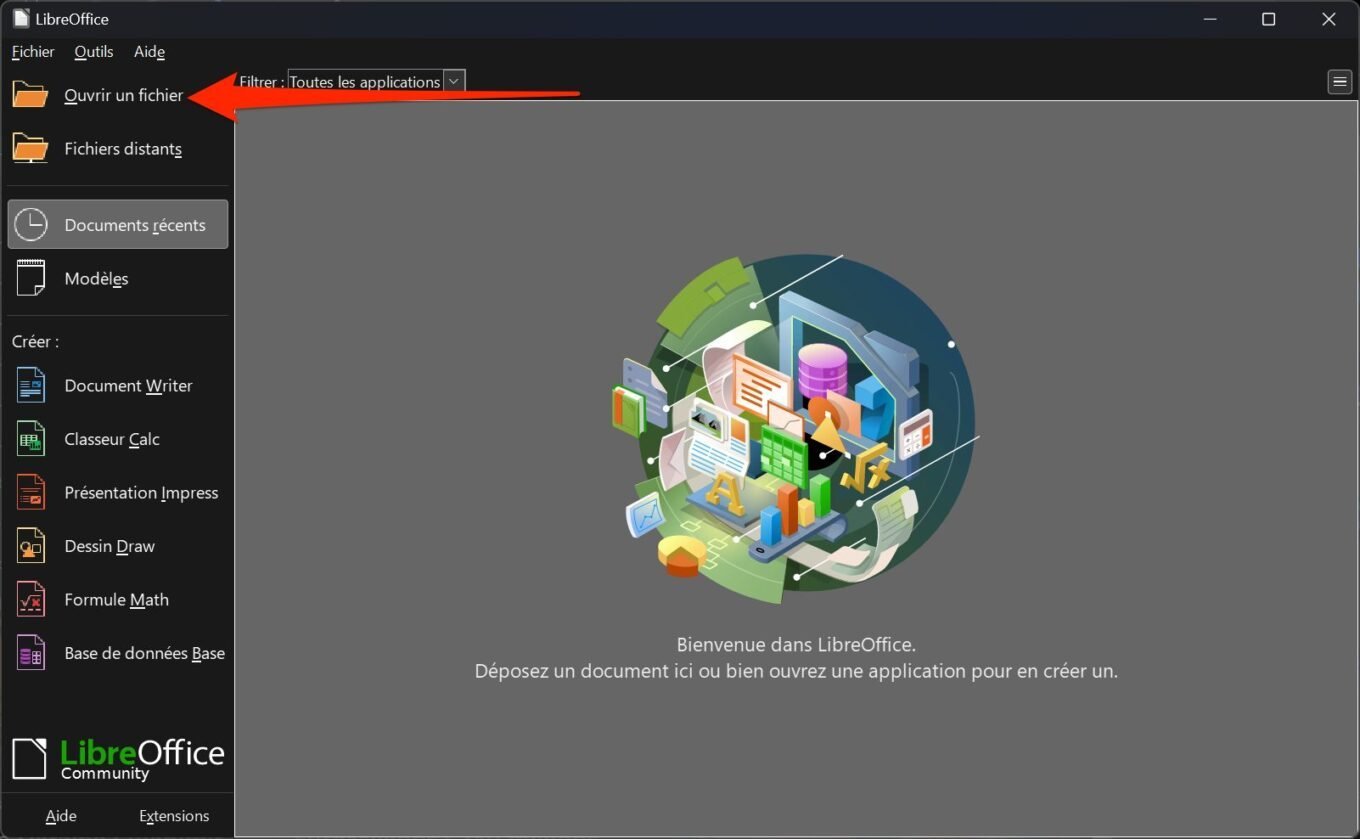Click the orange Ouvrir un fichier folder icon

pos(30,95)
